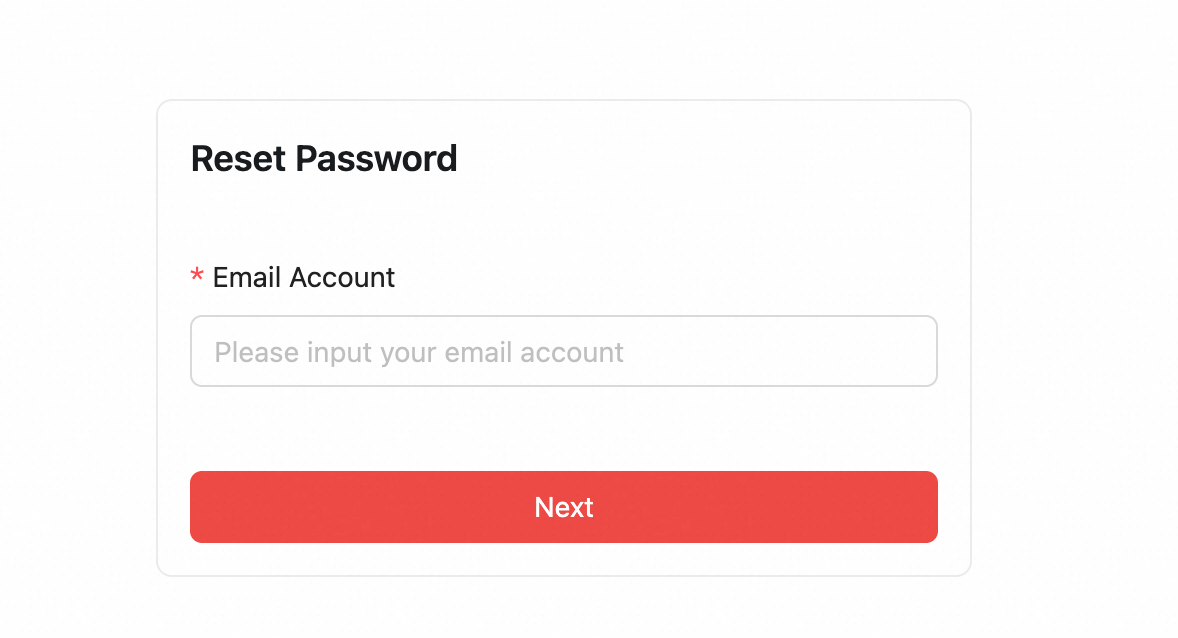1178x638 pixels.
Task: Click the 'Please input your email account' placeholder
Action: pos(418,352)
